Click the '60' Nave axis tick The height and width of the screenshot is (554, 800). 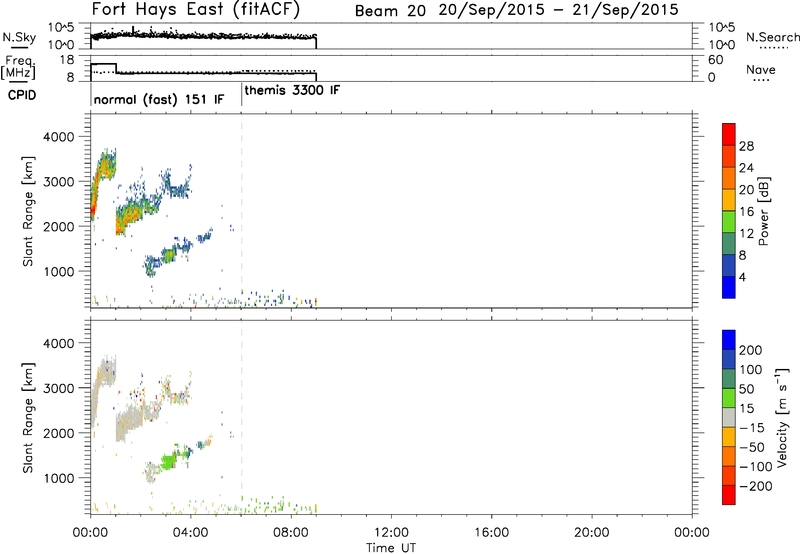(715, 60)
